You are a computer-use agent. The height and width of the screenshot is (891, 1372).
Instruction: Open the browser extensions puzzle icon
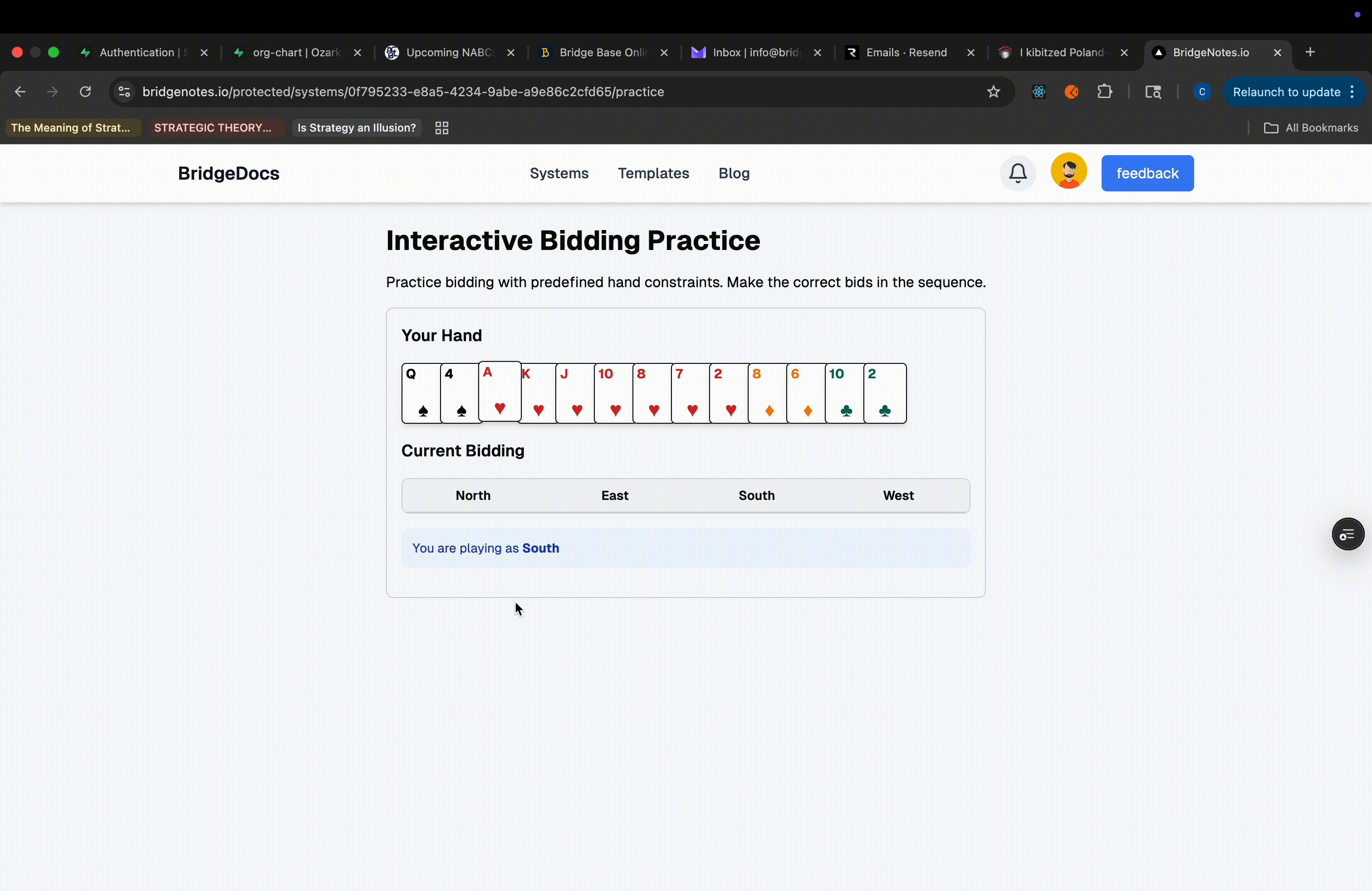click(1104, 92)
